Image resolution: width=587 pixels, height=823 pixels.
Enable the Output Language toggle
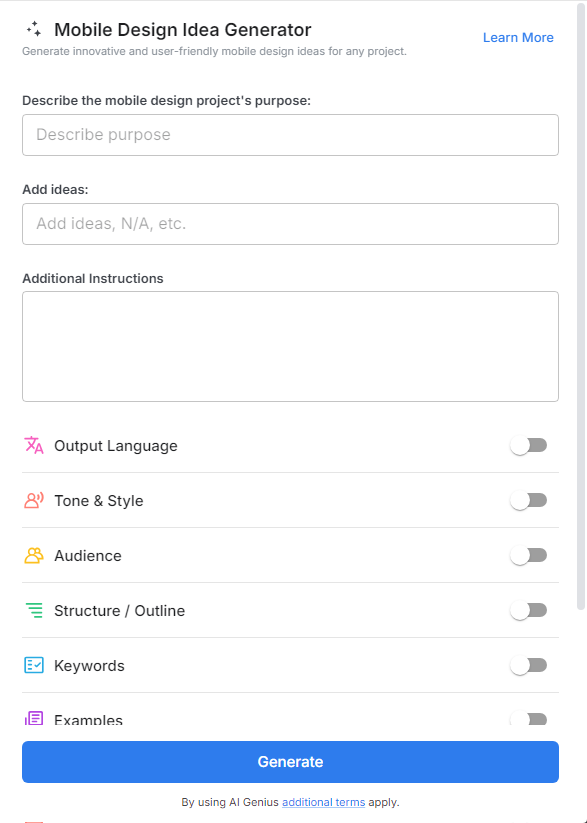pos(529,445)
